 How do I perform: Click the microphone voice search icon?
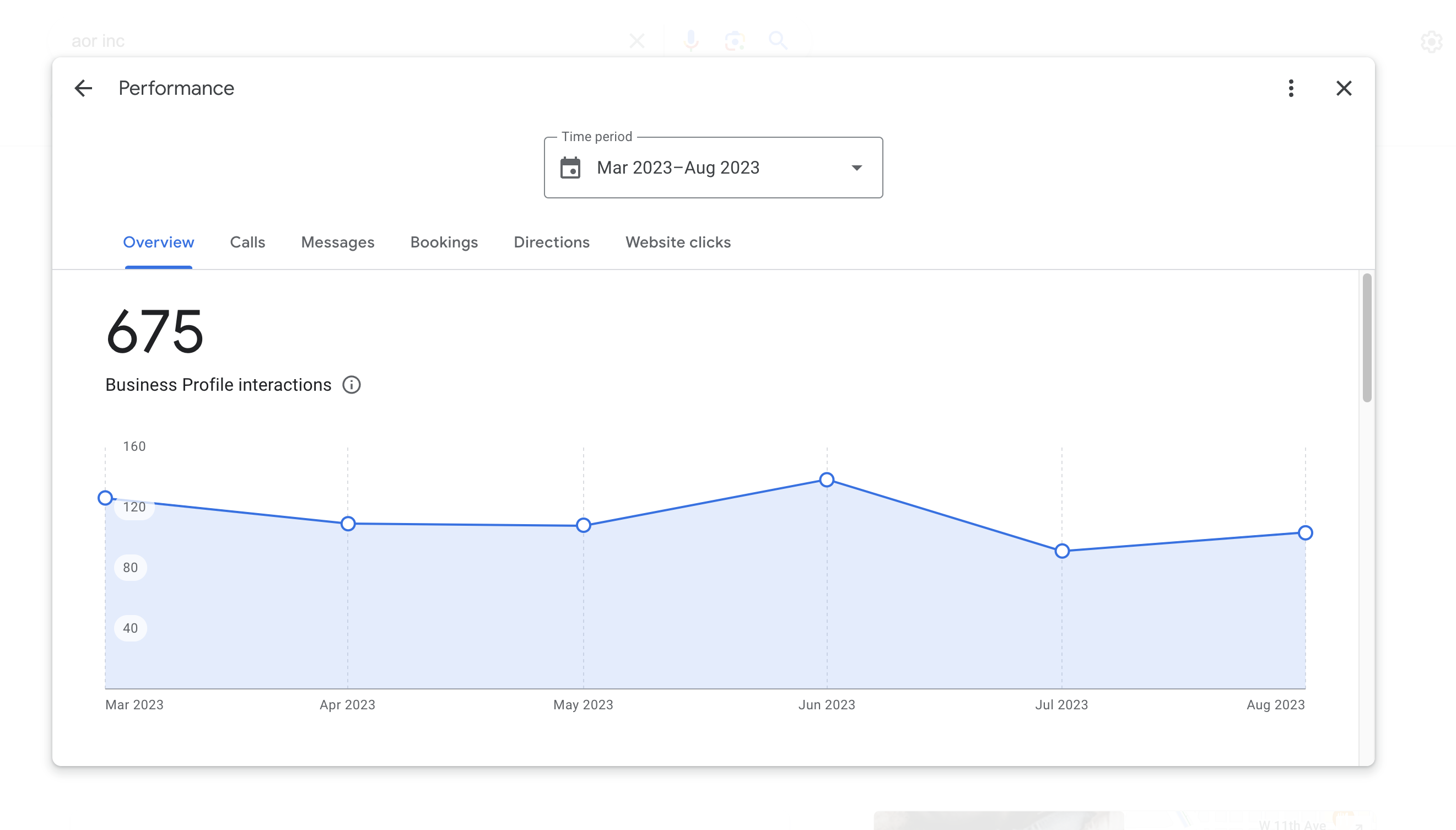point(691,41)
